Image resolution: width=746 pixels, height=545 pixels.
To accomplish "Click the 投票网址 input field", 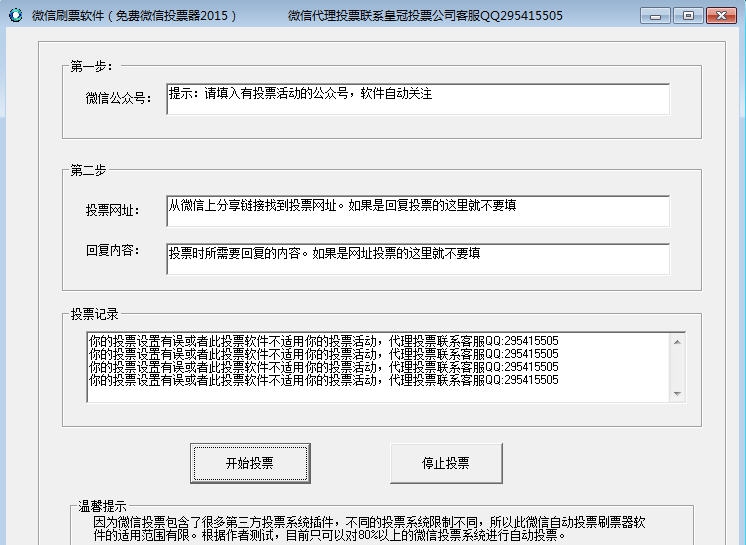I will pyautogui.click(x=418, y=211).
